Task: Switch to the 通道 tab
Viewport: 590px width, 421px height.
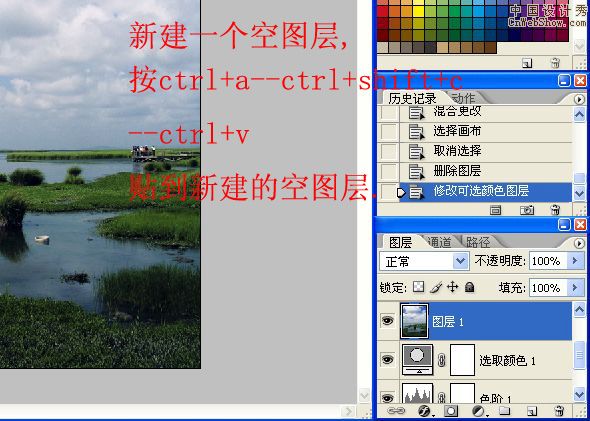Action: 439,242
